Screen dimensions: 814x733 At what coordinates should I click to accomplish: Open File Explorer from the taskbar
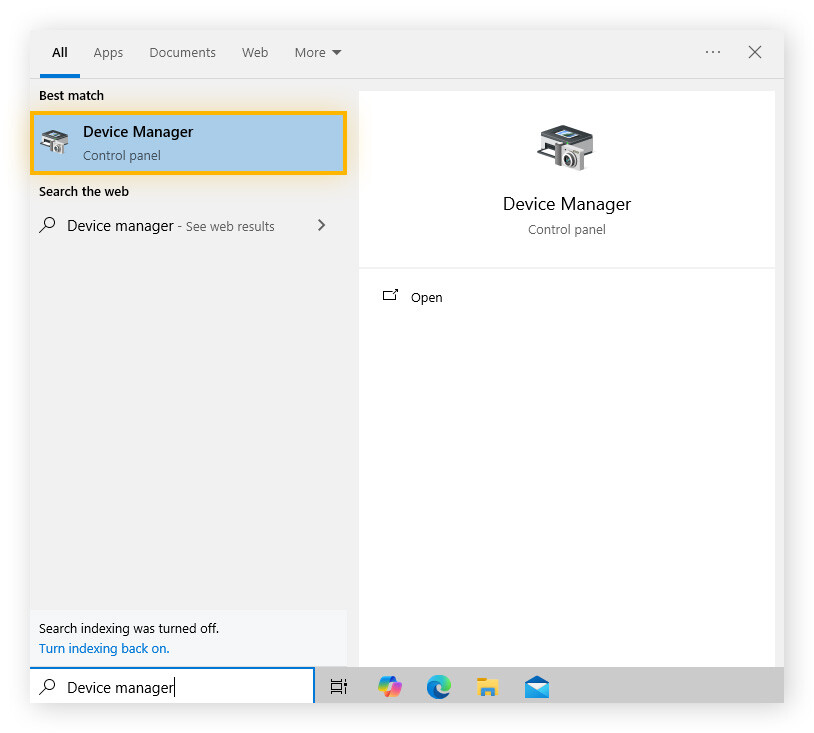coord(487,687)
